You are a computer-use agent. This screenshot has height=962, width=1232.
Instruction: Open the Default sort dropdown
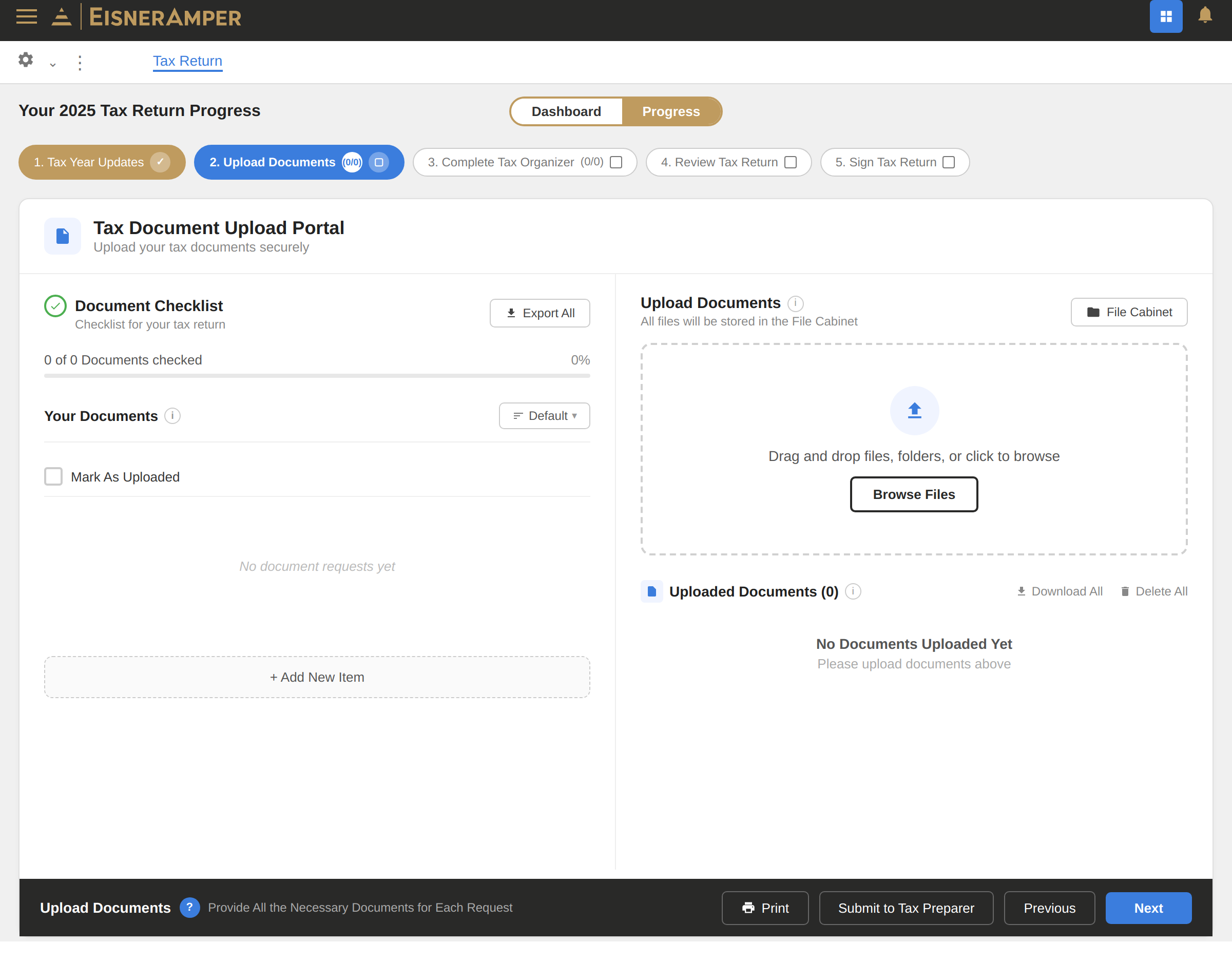pos(544,416)
